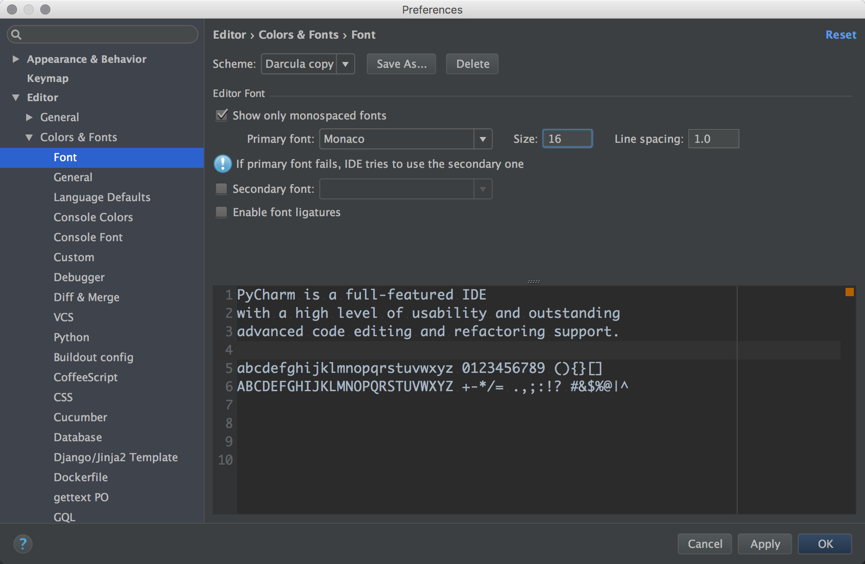The image size is (865, 564).
Task: Collapse the Editor tree node
Action: (15, 98)
